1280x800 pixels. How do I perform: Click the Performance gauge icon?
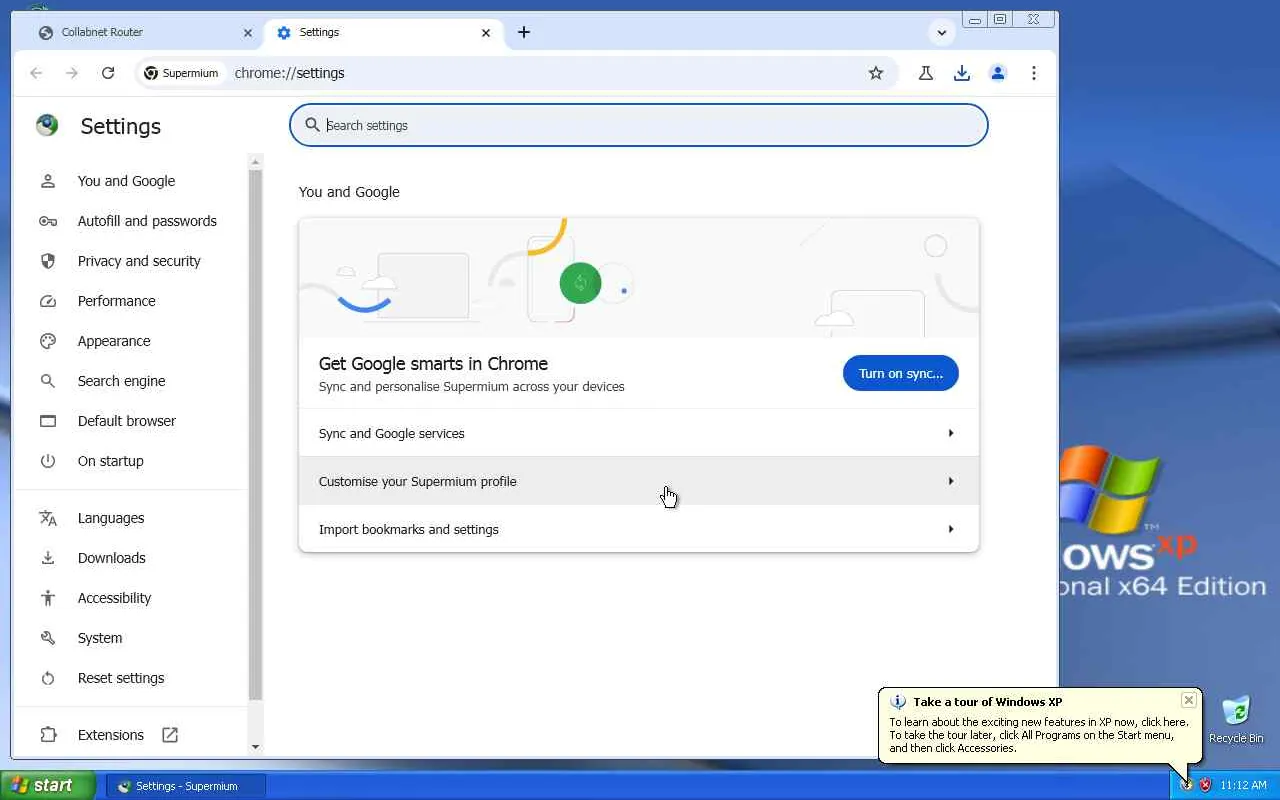48,301
